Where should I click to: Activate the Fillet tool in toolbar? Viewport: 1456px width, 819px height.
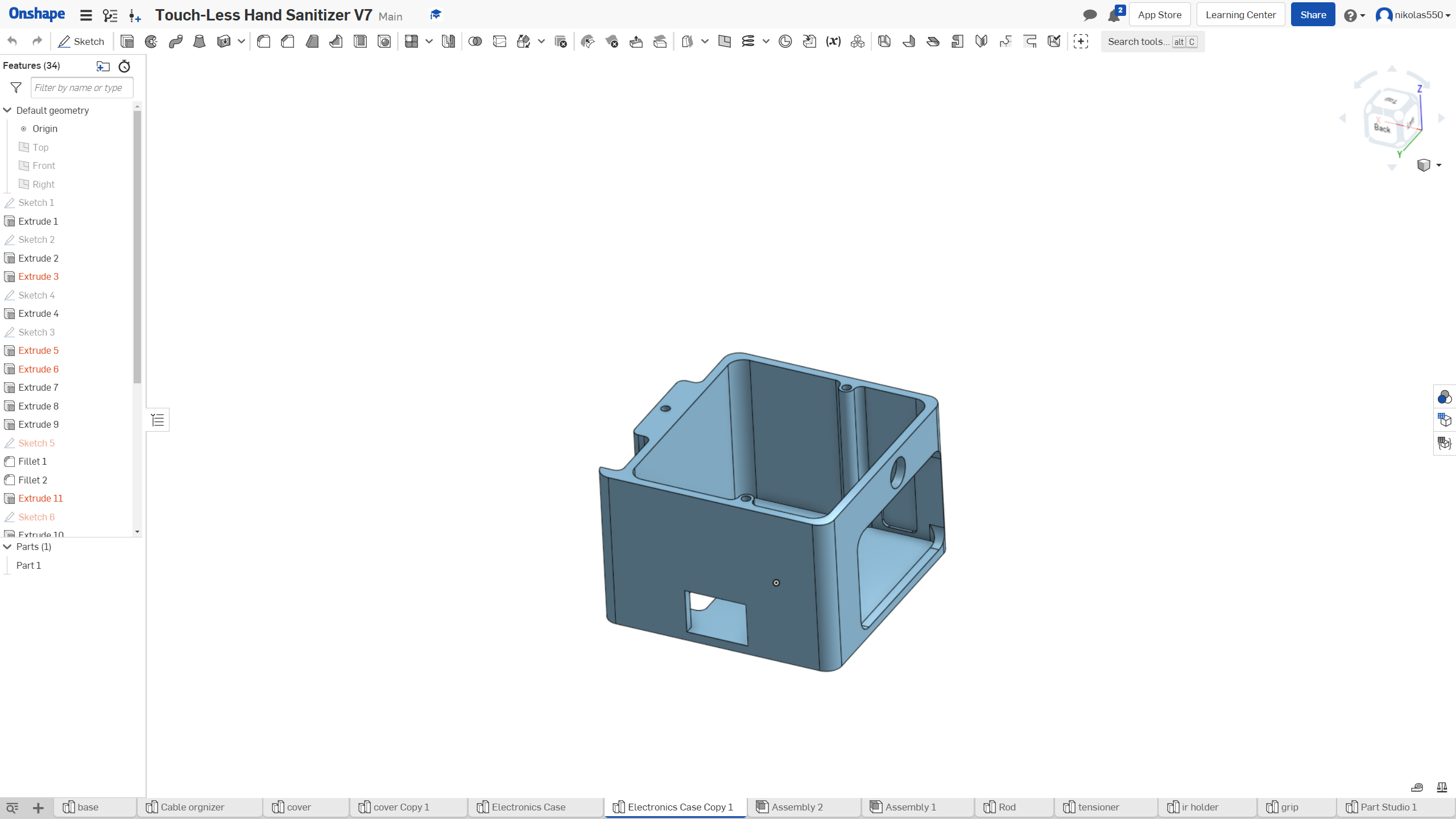[x=263, y=42]
